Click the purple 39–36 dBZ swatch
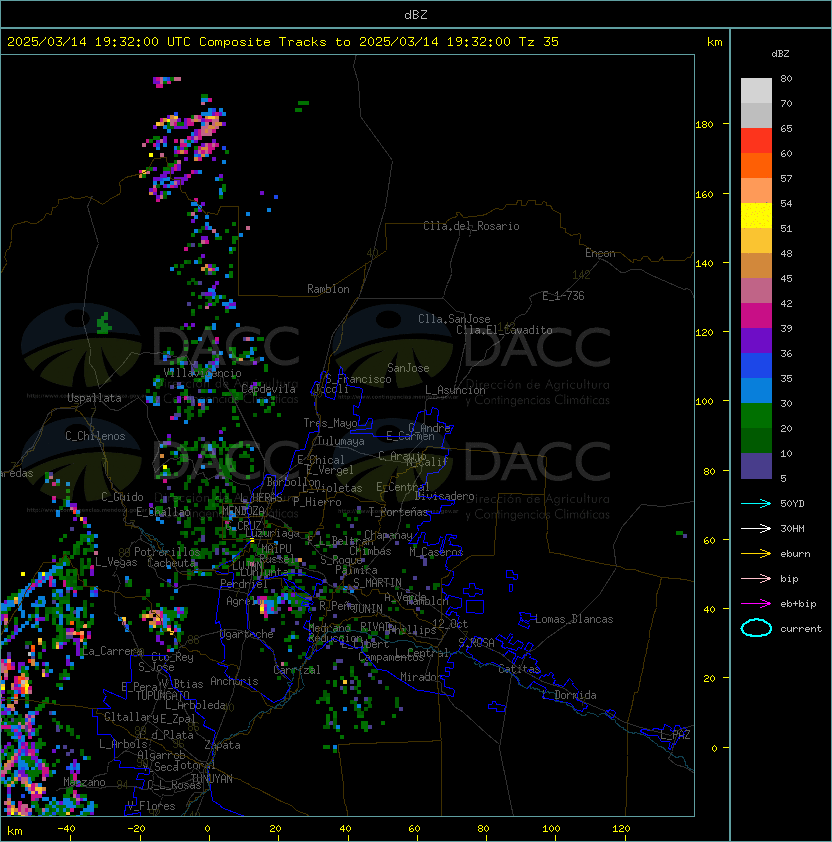 click(756, 341)
